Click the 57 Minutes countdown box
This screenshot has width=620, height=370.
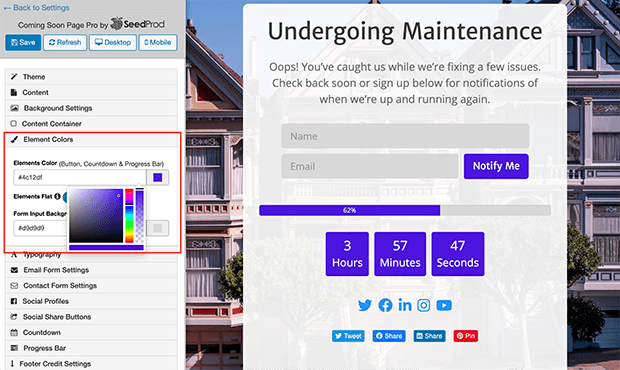[x=400, y=254]
